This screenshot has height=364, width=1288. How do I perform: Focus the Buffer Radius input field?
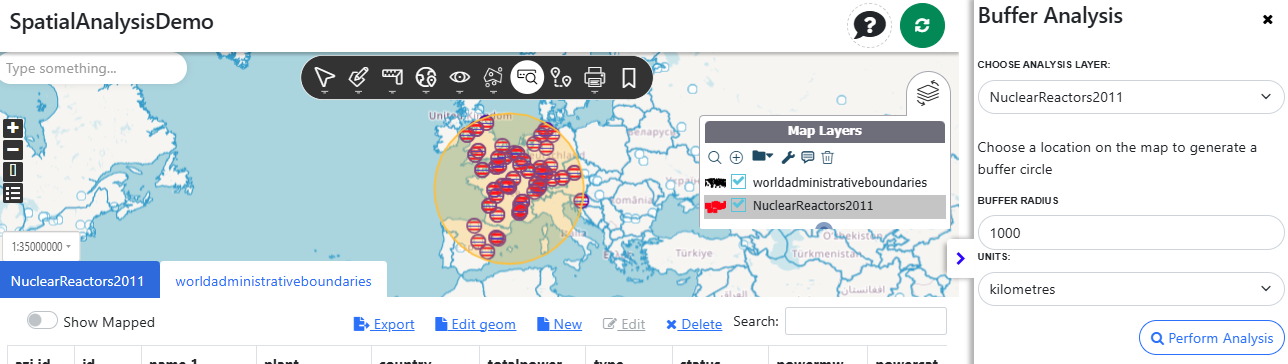pos(1131,233)
